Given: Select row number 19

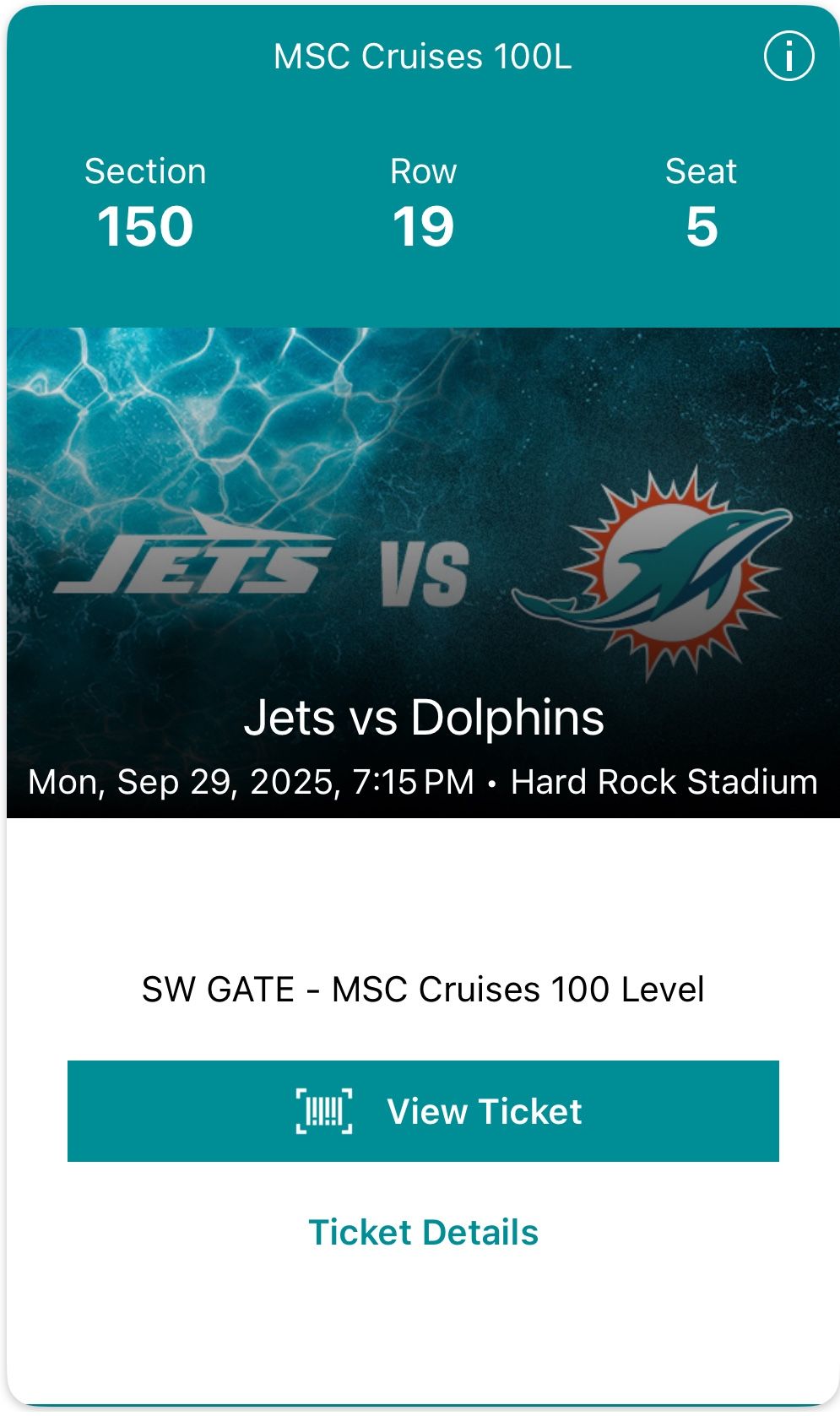Looking at the screenshot, I should coord(423,226).
